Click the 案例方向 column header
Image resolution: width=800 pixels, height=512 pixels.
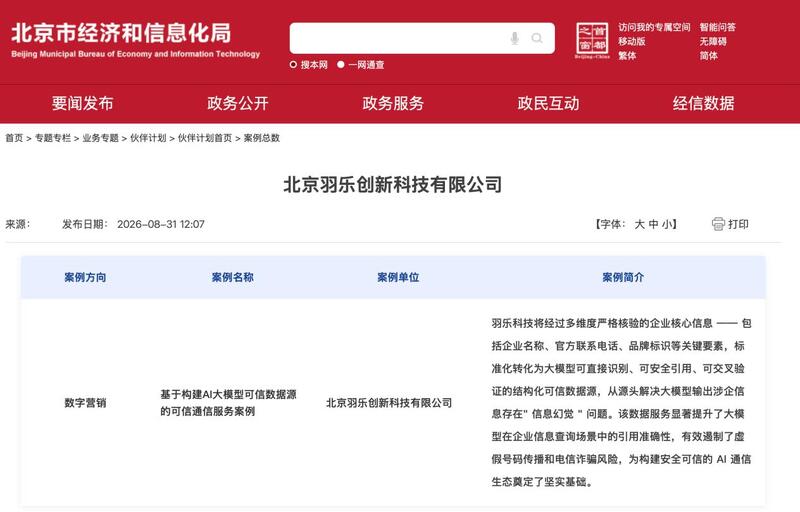coord(85,277)
